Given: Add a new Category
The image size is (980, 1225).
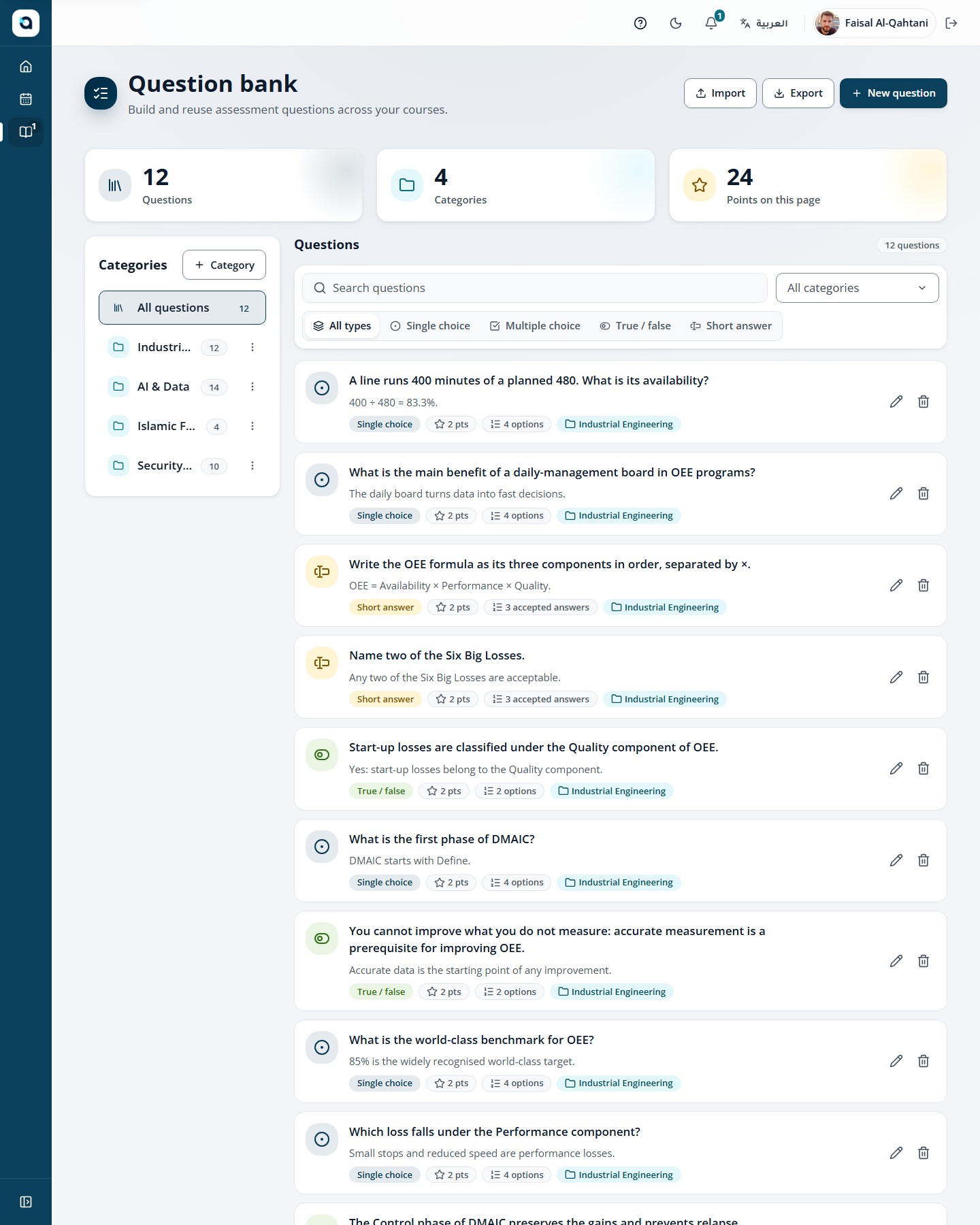Looking at the screenshot, I should 224,265.
